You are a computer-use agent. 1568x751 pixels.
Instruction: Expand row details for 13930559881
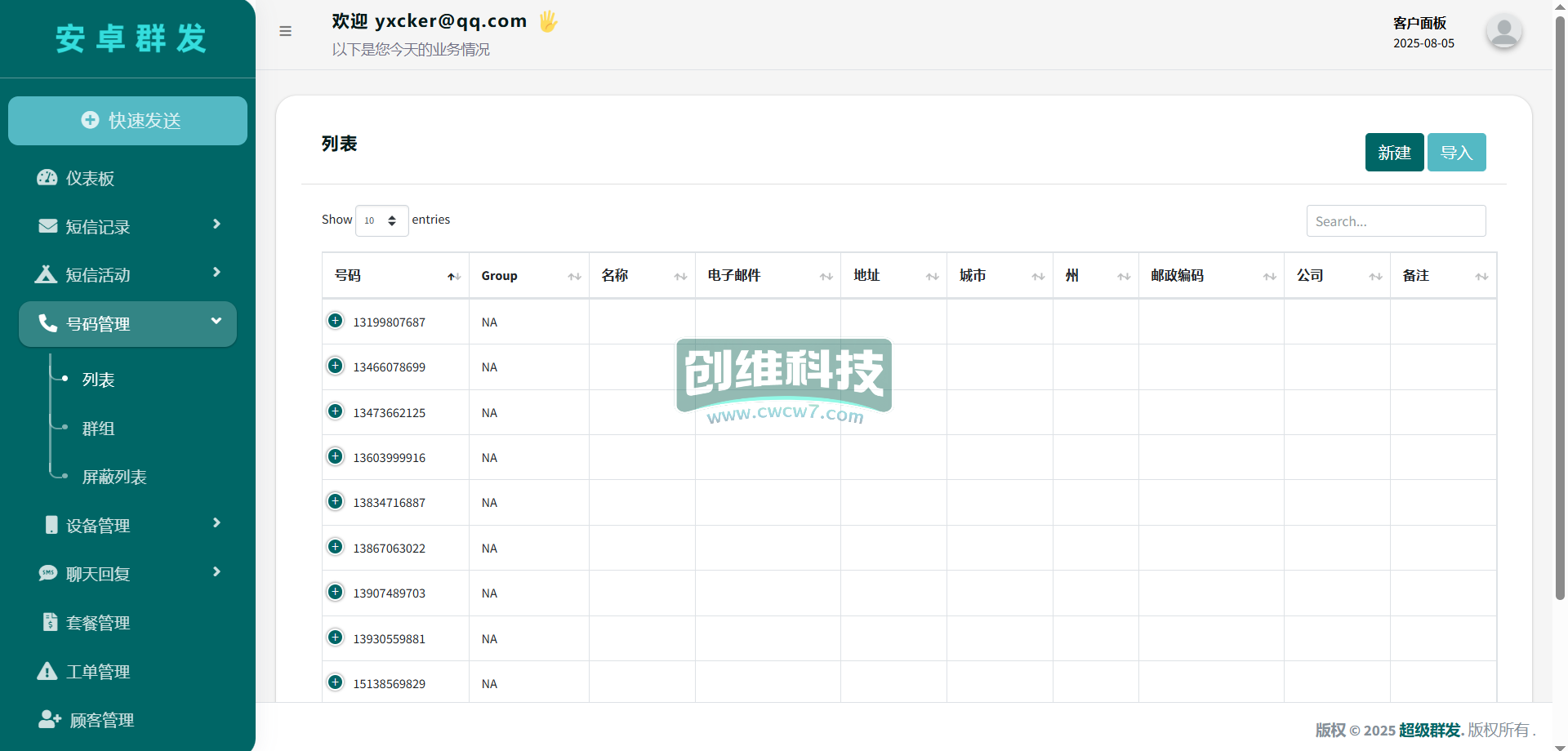[335, 638]
